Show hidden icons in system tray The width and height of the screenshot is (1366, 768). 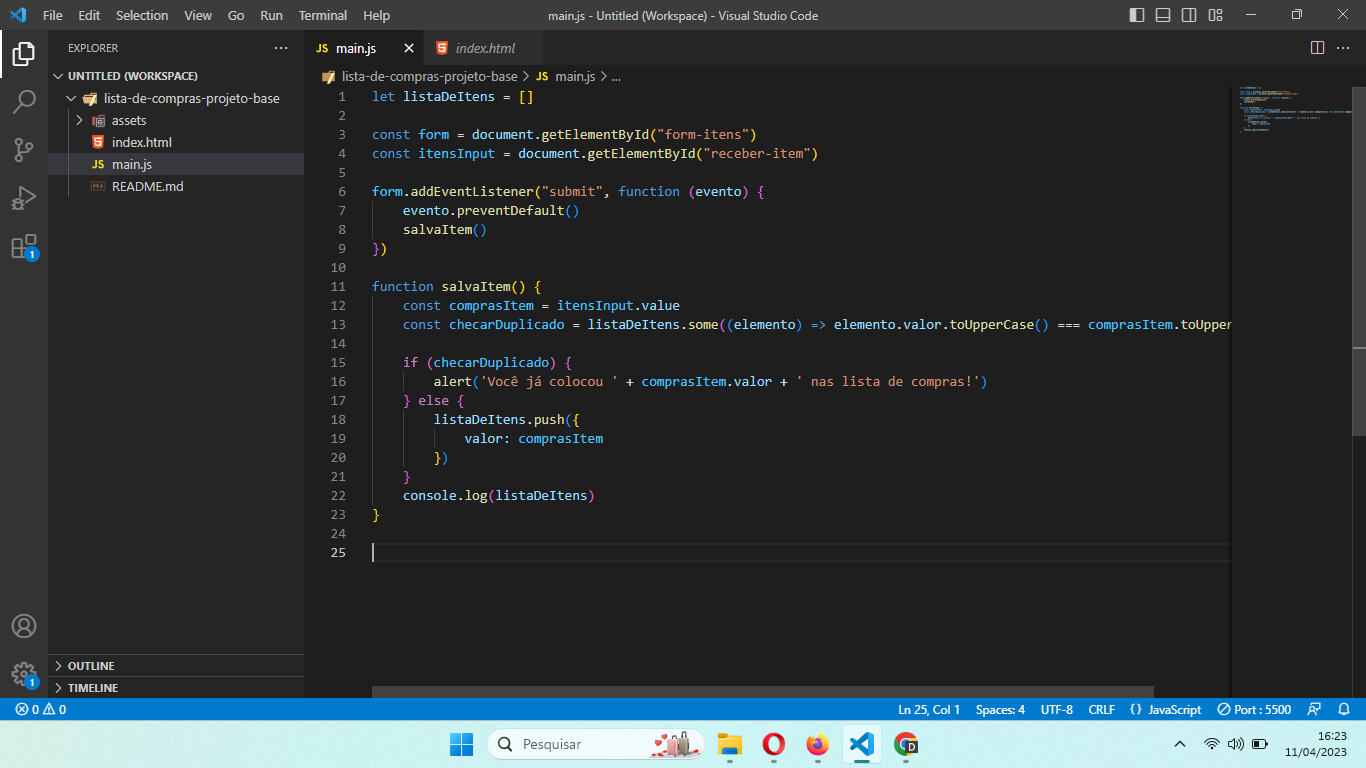pyautogui.click(x=1180, y=744)
